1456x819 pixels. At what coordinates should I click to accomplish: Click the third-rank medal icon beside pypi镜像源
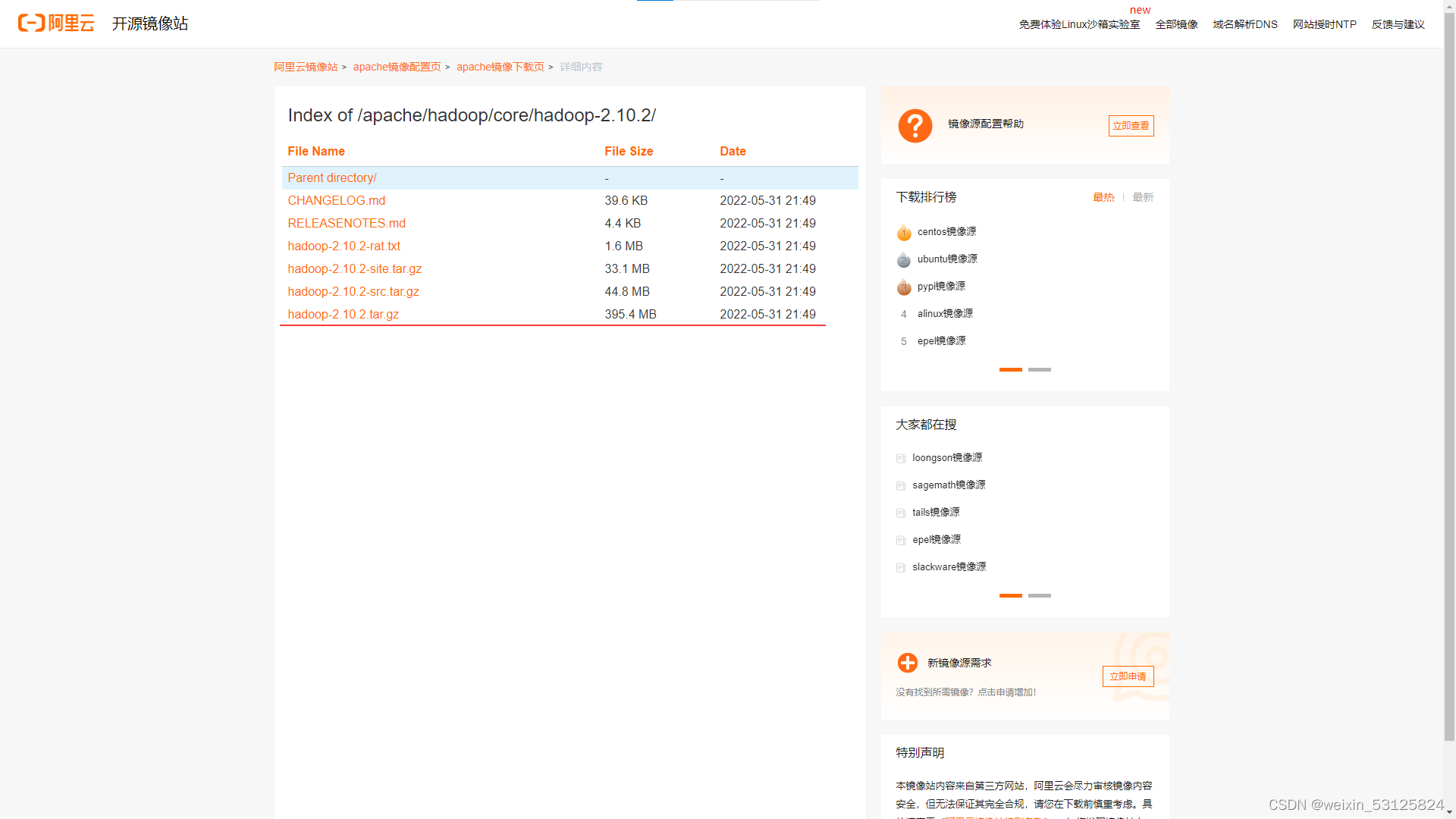click(x=904, y=287)
